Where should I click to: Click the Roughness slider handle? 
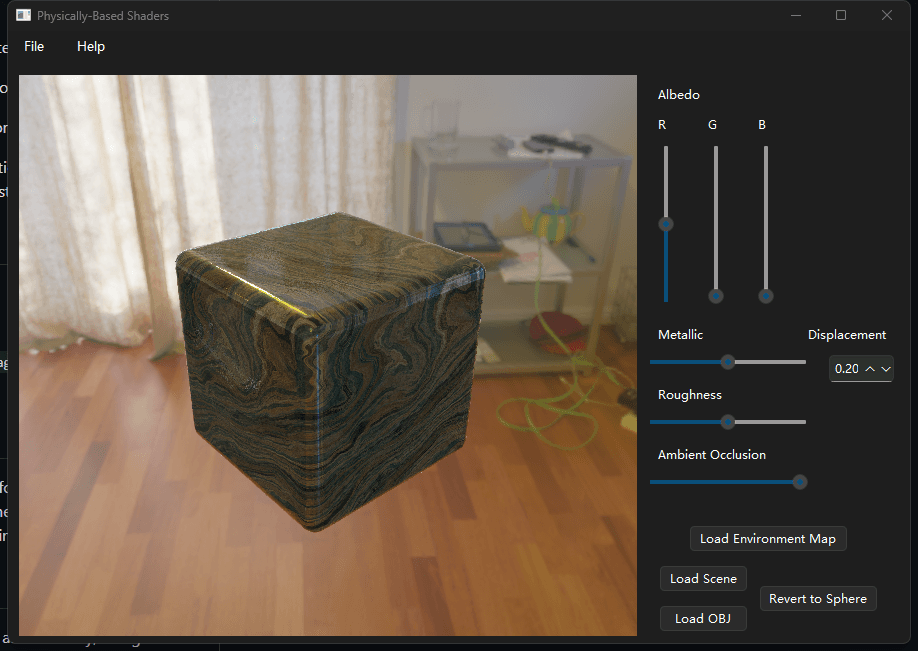pyautogui.click(x=728, y=422)
